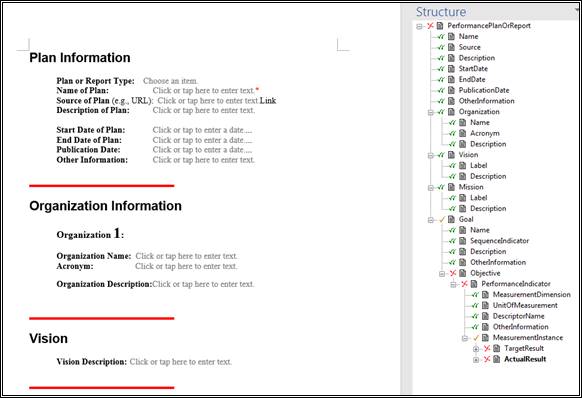Screen dimensions: 582x398
Task: Collapse the Organization tree node
Action: 431,112
